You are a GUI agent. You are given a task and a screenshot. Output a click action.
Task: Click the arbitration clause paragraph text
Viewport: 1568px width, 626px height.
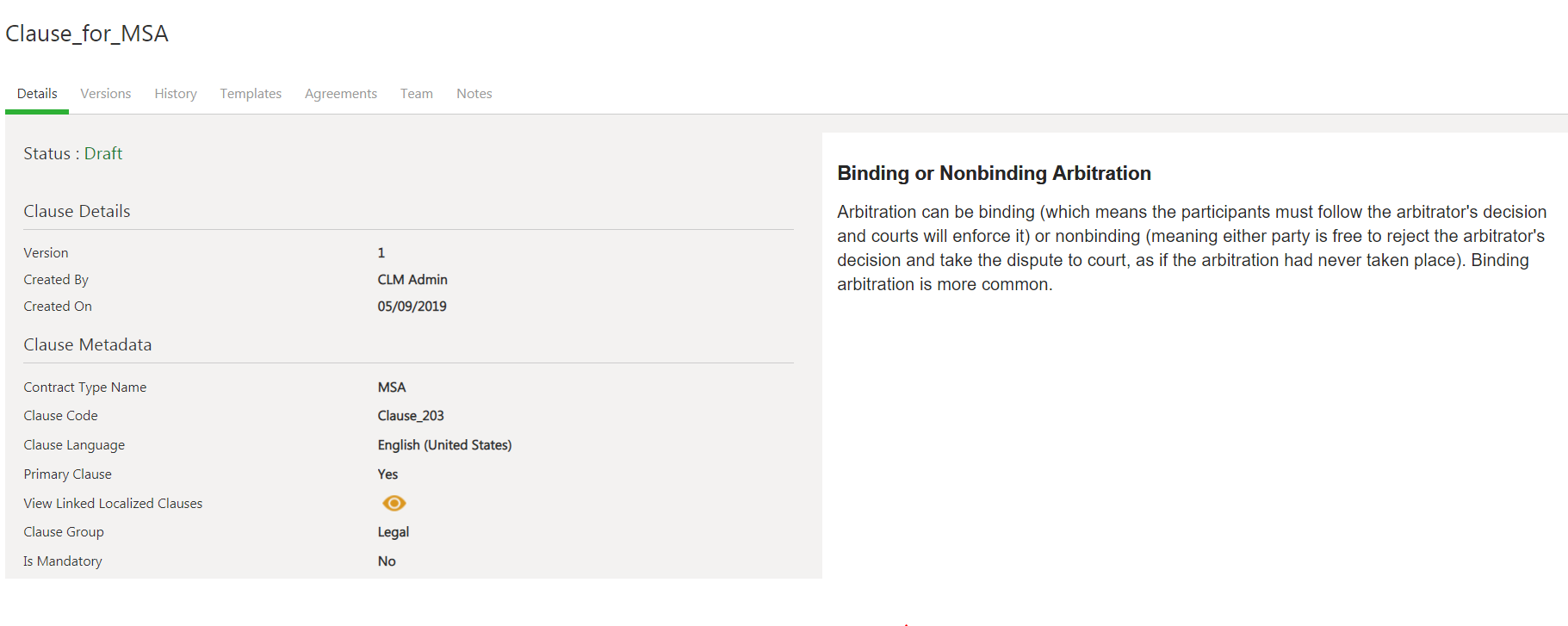1191,248
